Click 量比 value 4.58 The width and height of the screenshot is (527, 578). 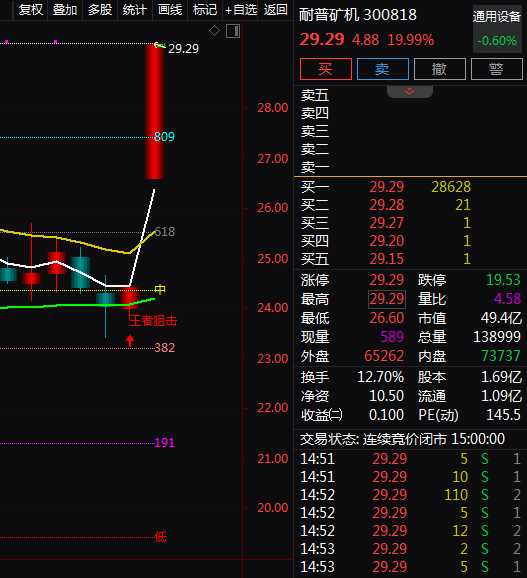(507, 299)
